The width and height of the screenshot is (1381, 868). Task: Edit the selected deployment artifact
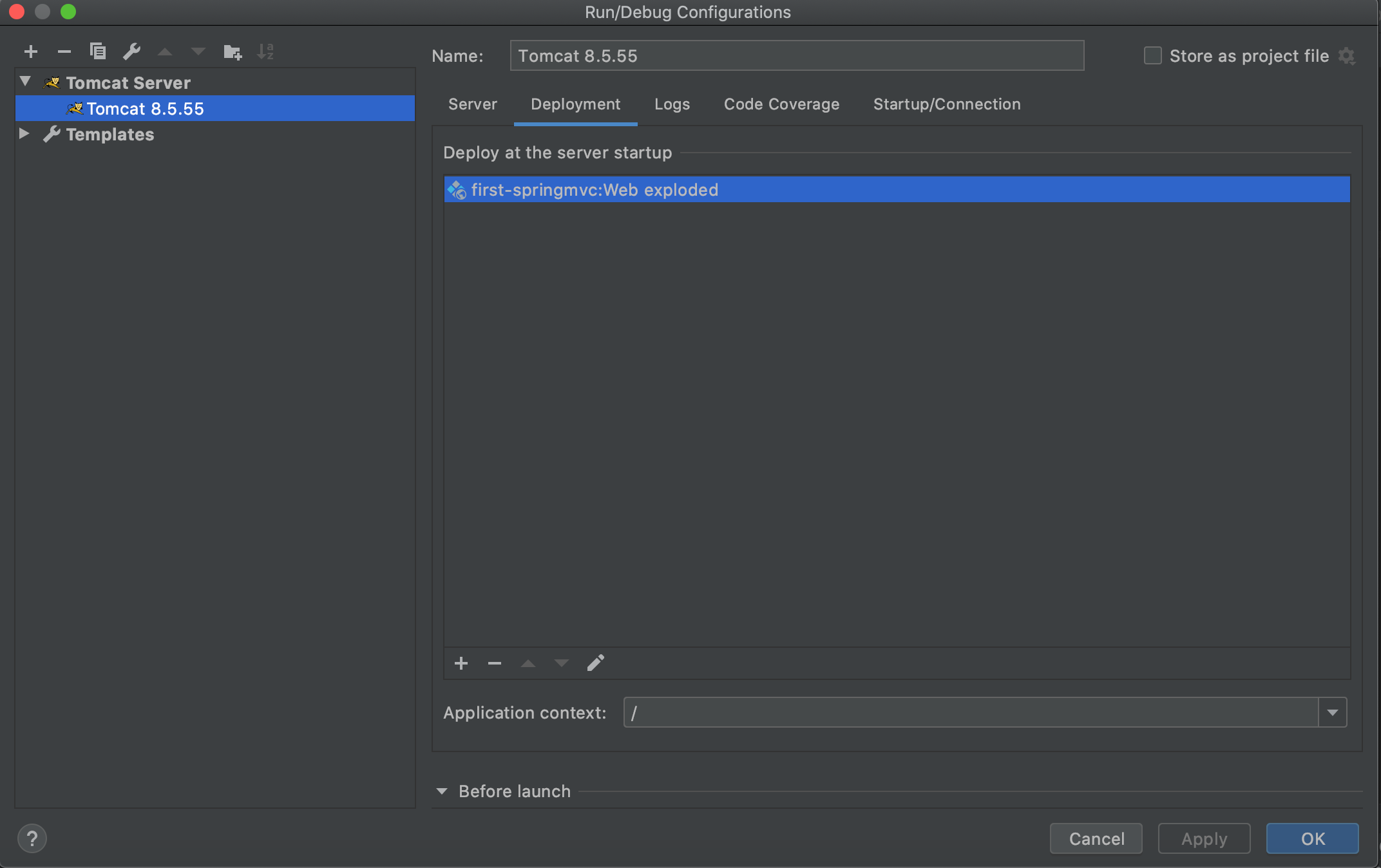pos(596,663)
